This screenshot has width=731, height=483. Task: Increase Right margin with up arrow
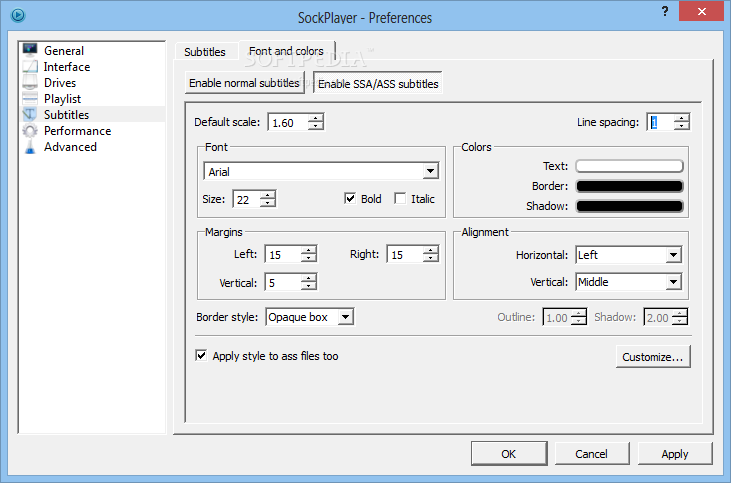tap(431, 250)
